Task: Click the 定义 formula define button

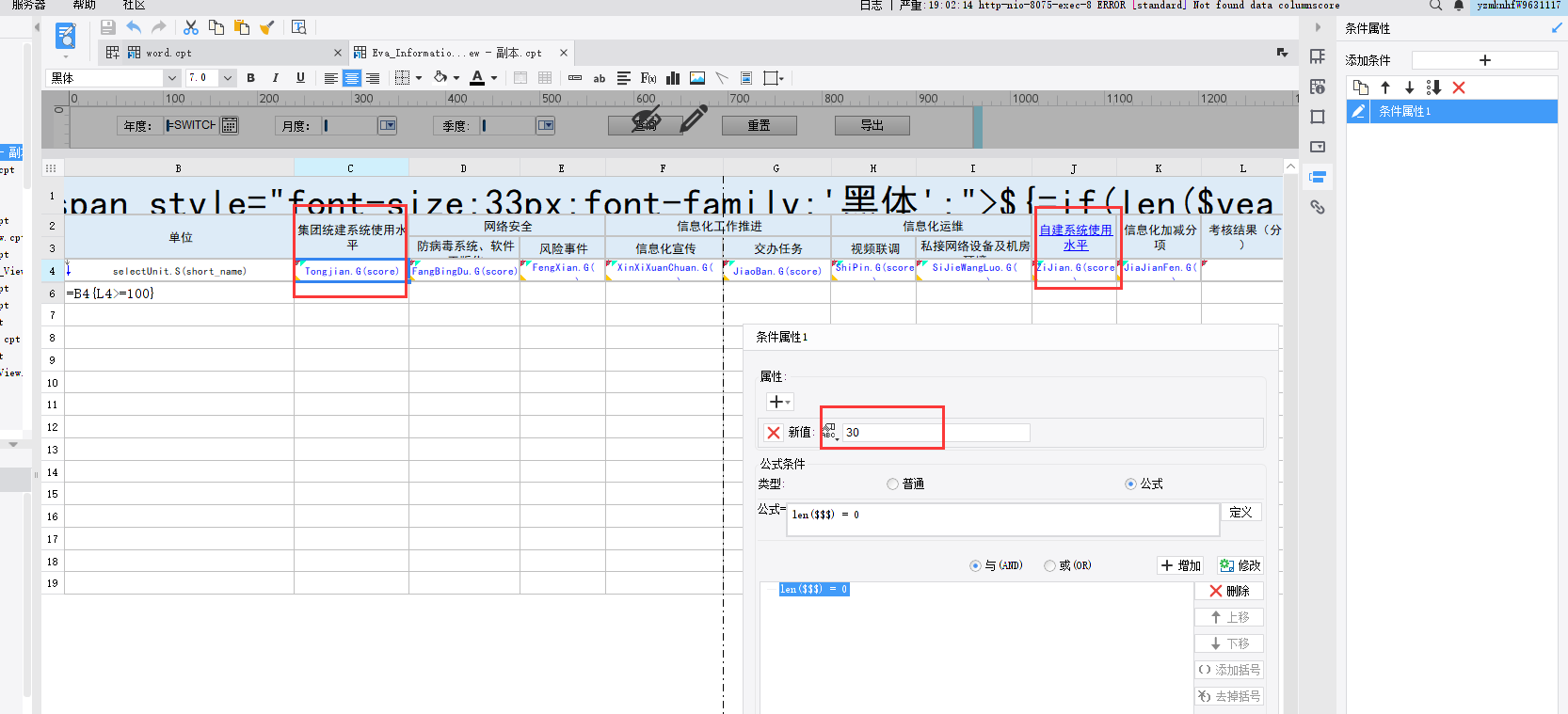Action: (x=1241, y=512)
